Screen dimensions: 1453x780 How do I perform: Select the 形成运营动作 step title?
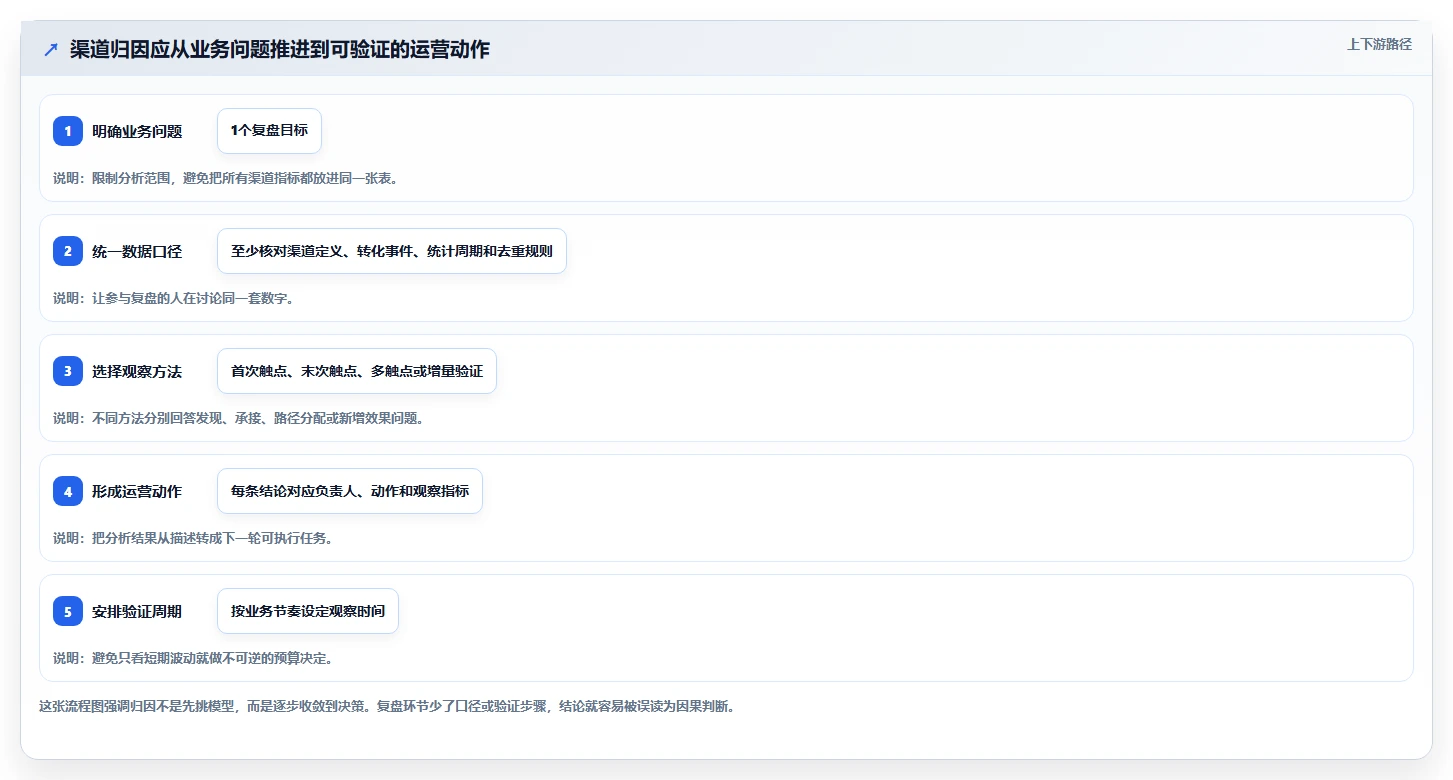[x=137, y=491]
